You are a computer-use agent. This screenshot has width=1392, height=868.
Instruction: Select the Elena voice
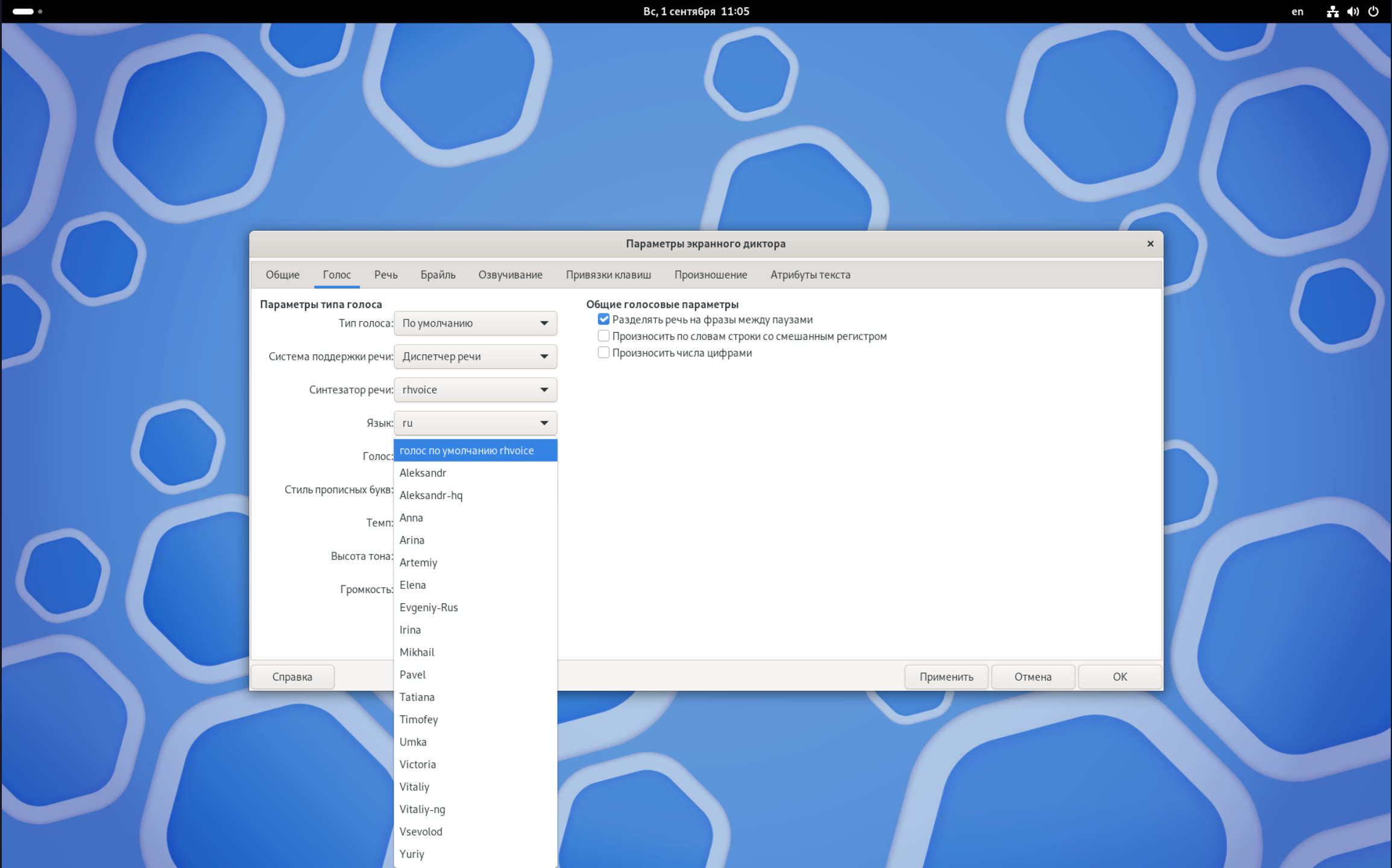point(475,585)
